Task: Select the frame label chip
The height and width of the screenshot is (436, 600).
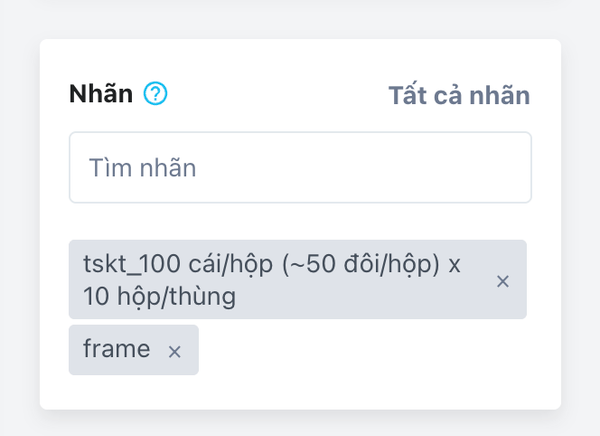Action: tap(117, 350)
